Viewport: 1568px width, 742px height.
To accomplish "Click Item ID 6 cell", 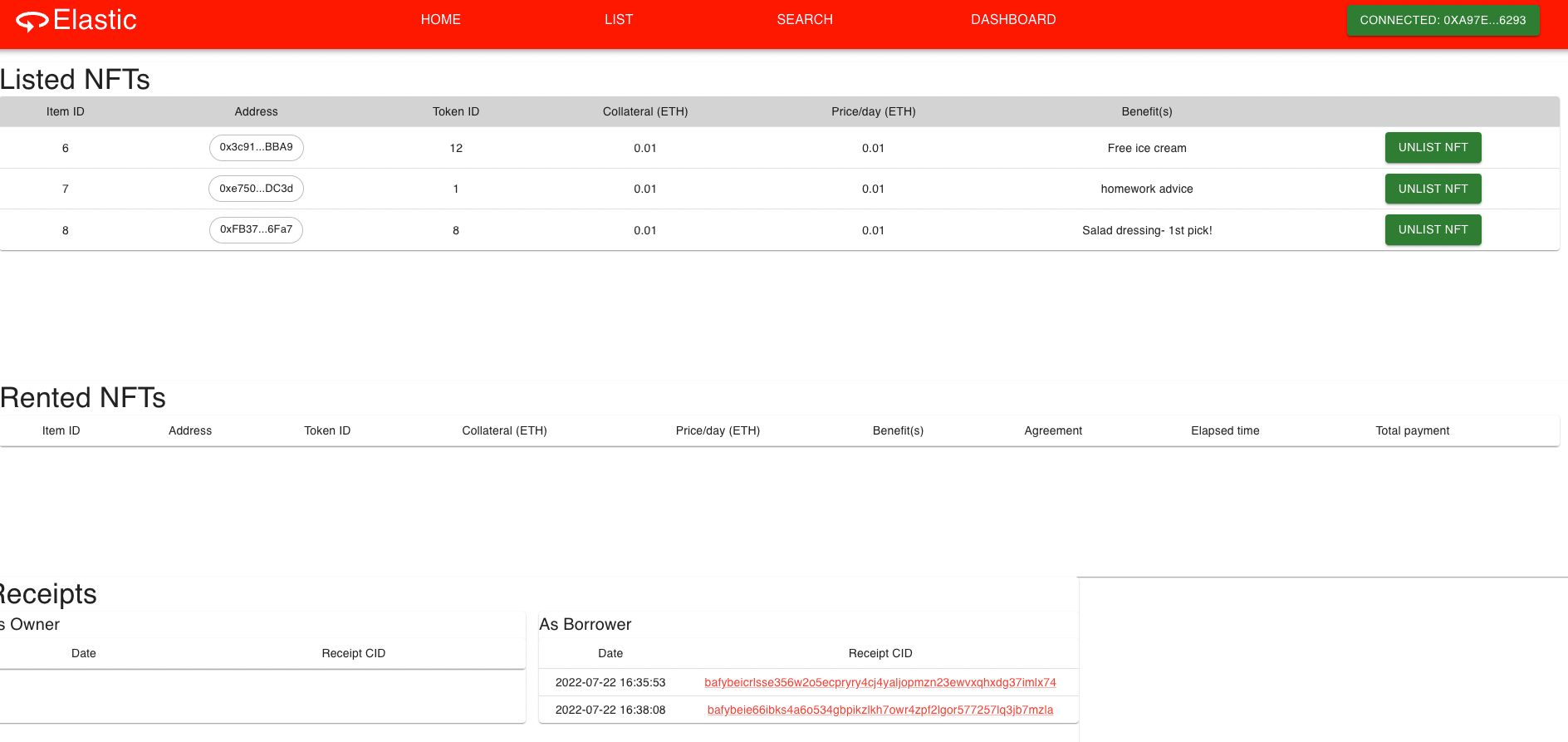I will (66, 148).
